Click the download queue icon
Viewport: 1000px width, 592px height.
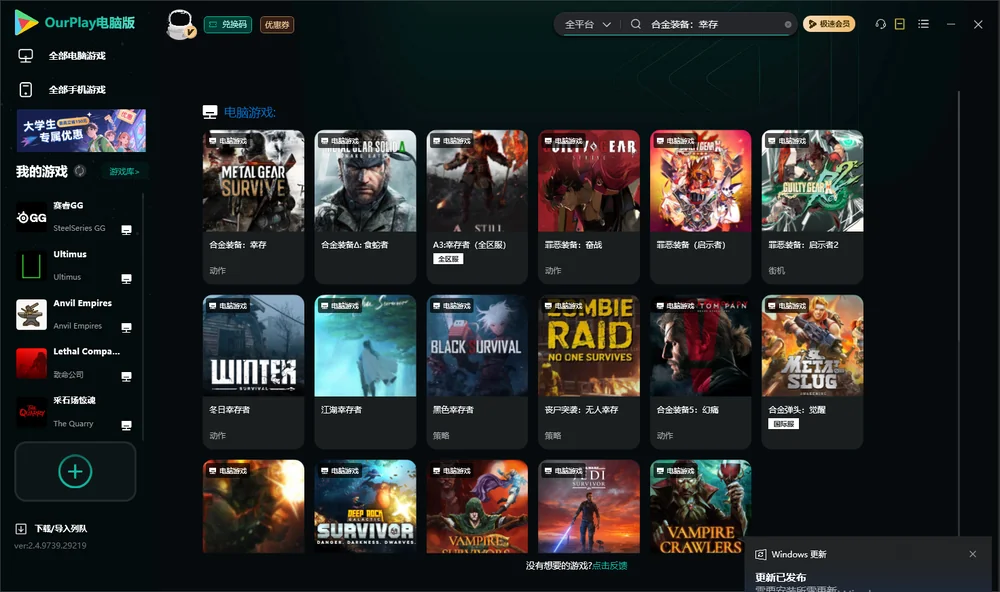pyautogui.click(x=21, y=529)
